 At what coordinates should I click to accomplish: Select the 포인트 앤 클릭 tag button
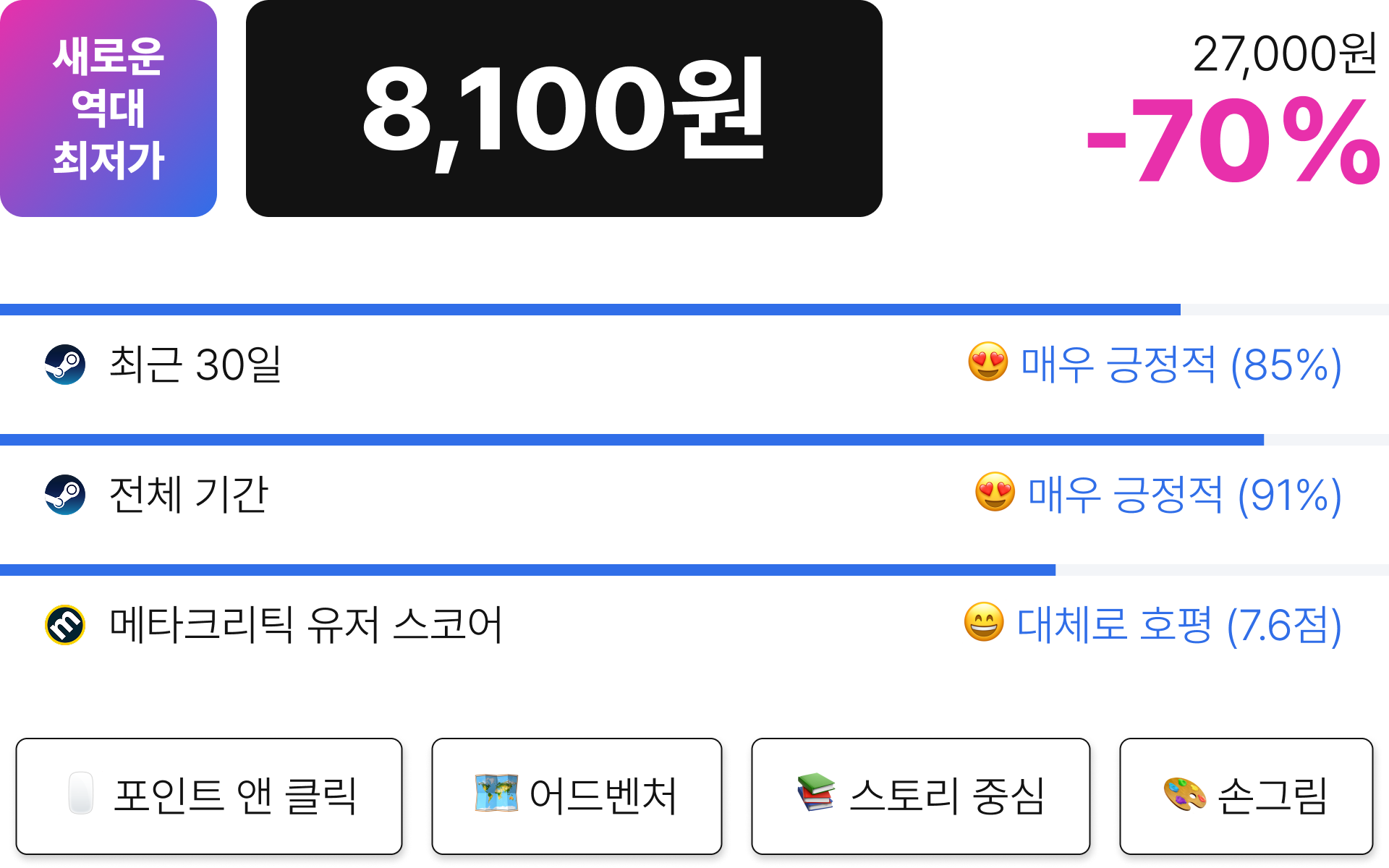point(209,796)
